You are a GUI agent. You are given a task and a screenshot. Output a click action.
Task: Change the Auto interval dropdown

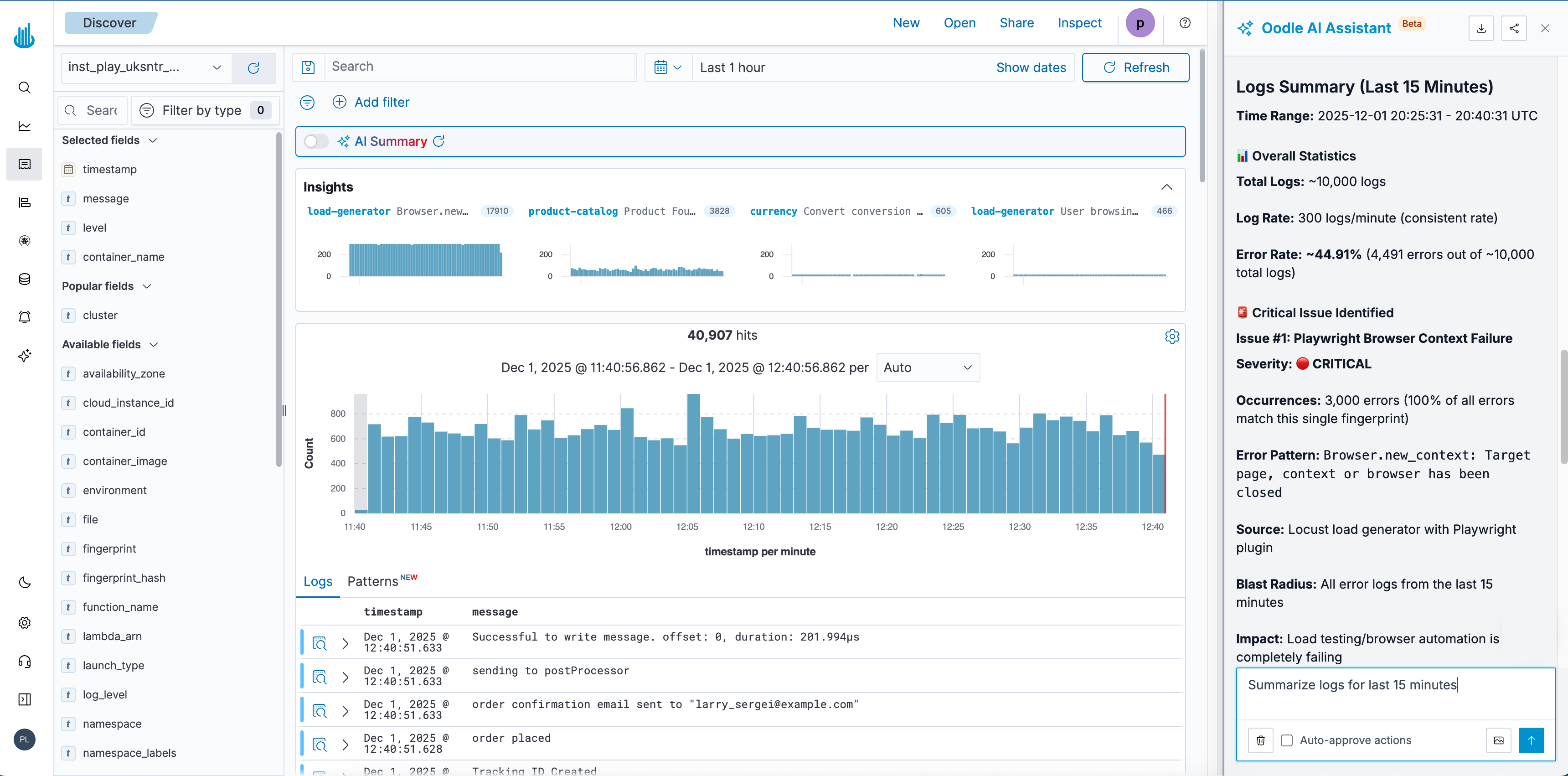pyautogui.click(x=928, y=367)
